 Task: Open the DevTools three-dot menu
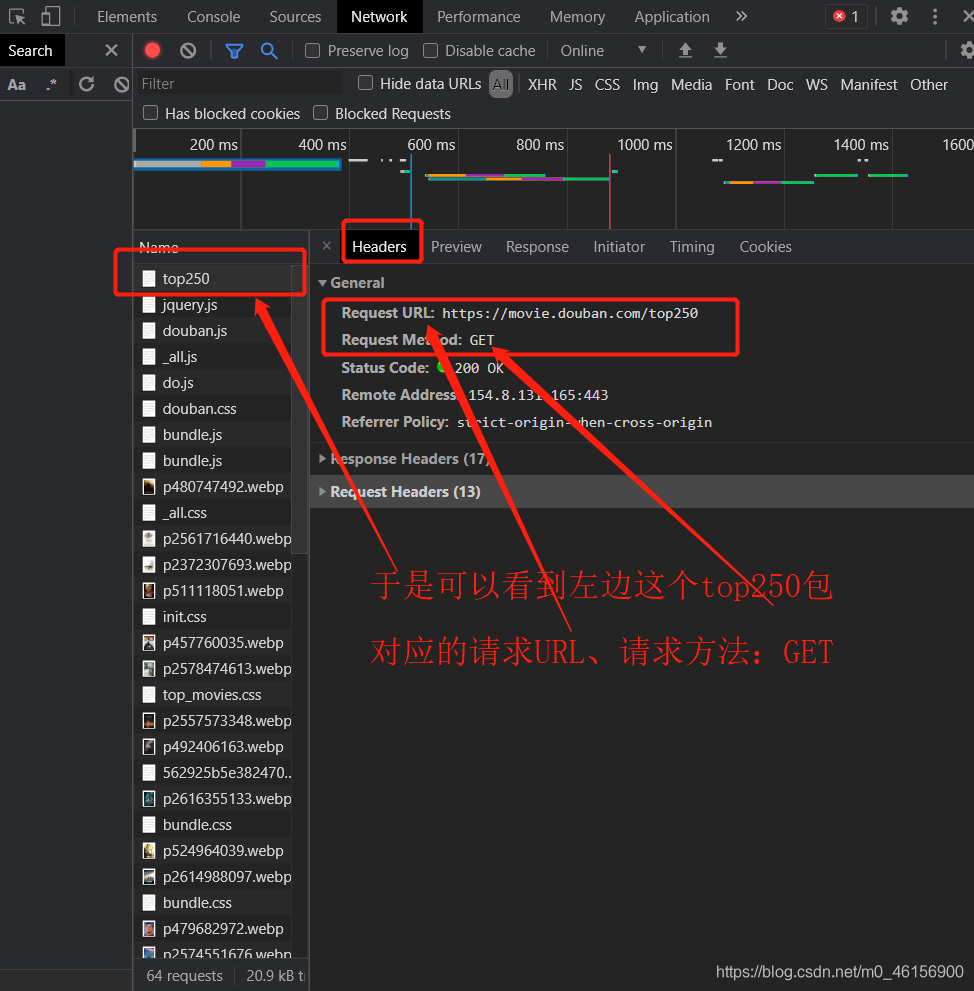935,16
